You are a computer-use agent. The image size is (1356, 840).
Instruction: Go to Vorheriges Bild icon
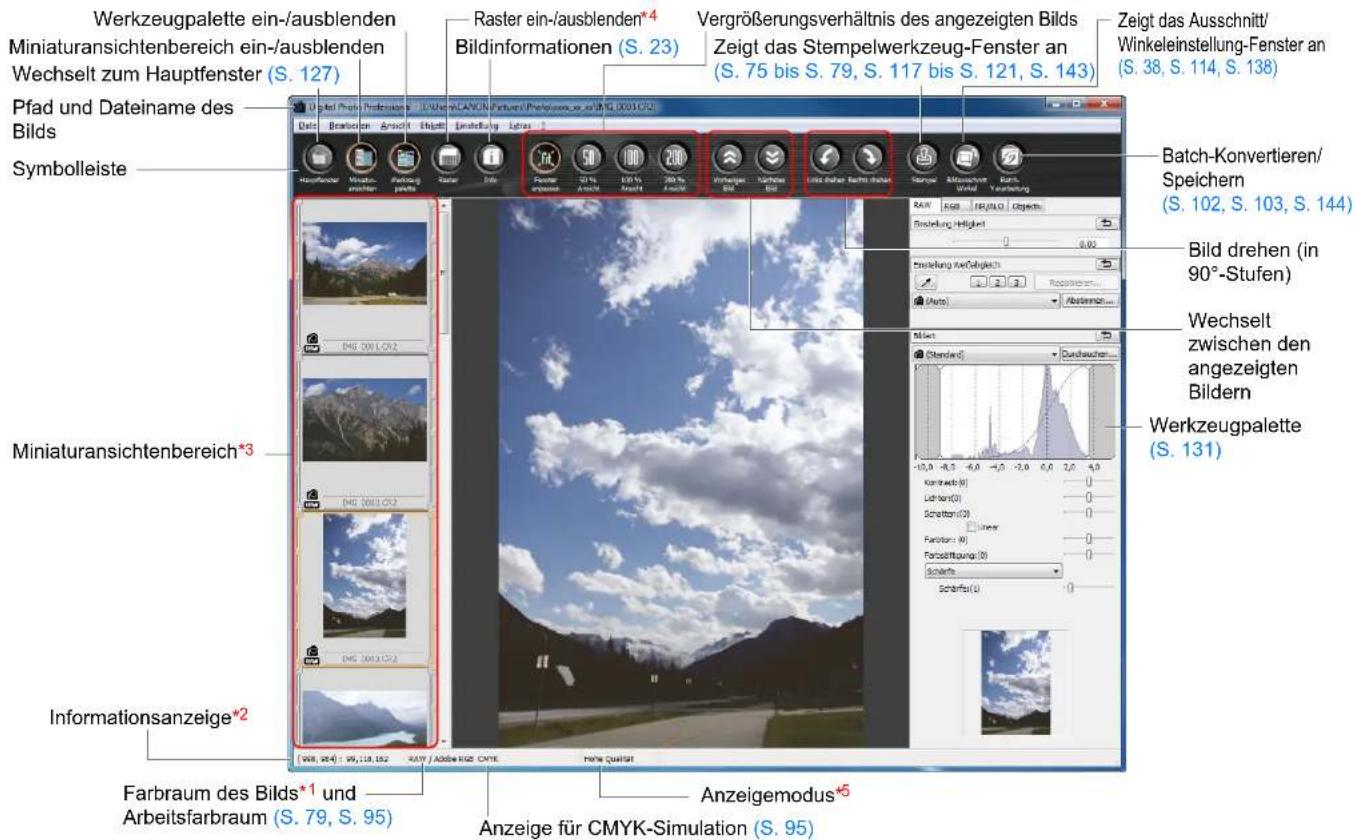(729, 157)
